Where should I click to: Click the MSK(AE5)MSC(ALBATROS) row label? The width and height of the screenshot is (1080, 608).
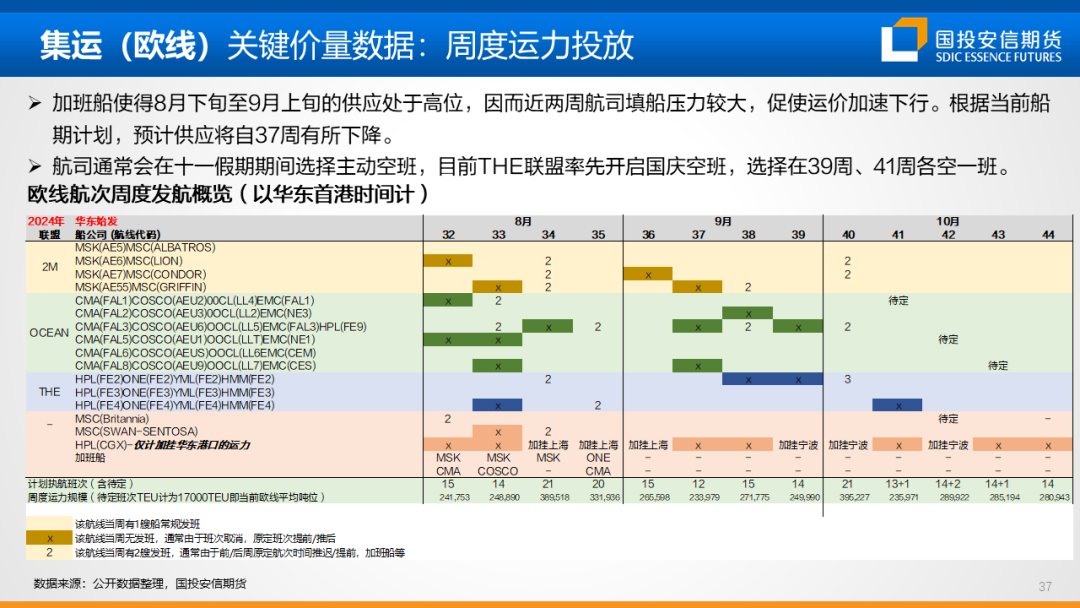pos(145,247)
